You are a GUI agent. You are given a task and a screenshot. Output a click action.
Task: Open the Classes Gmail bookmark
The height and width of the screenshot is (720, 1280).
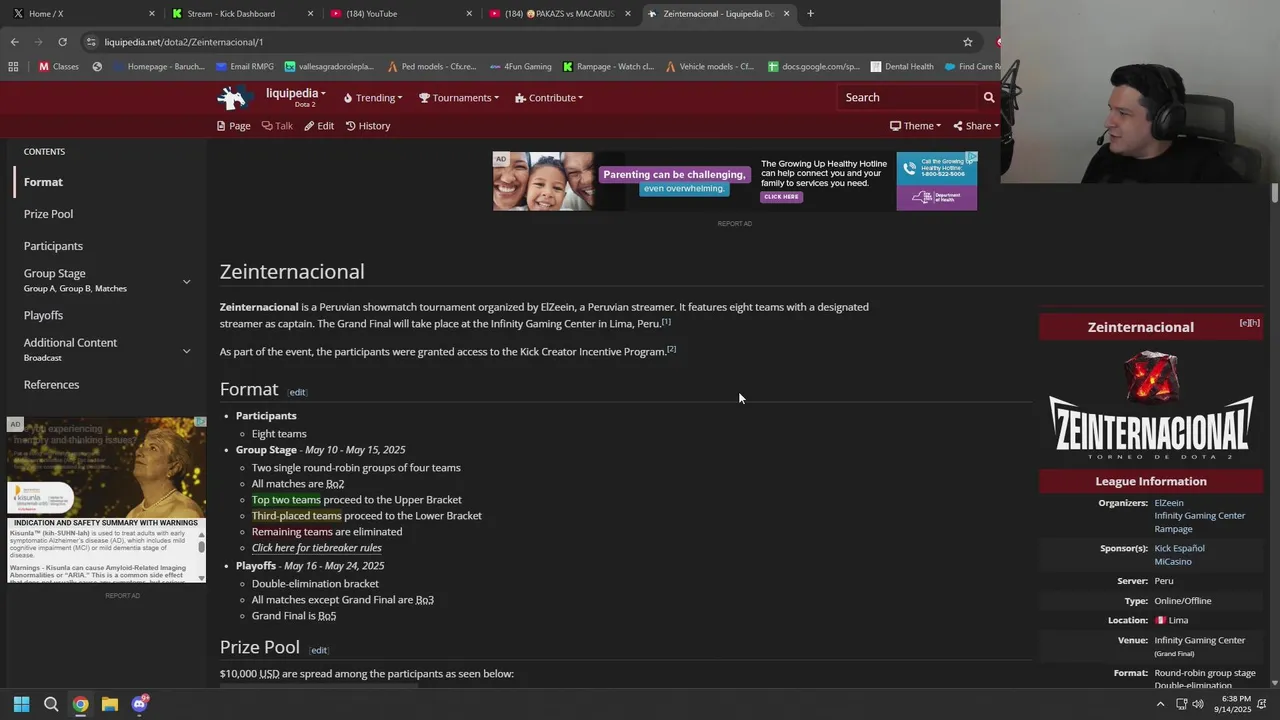click(58, 67)
